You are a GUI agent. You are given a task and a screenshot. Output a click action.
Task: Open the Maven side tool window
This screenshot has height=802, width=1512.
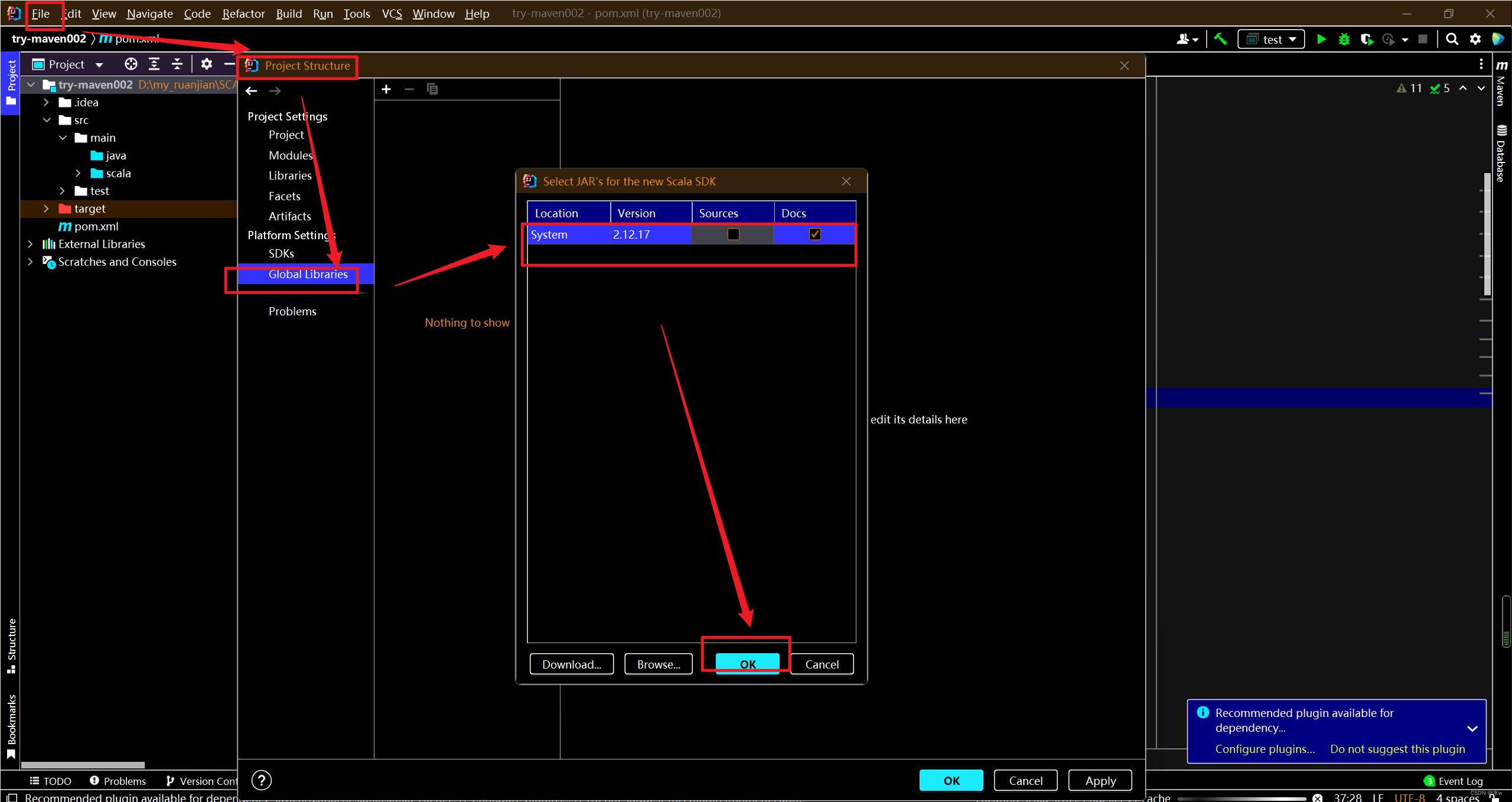[1501, 83]
